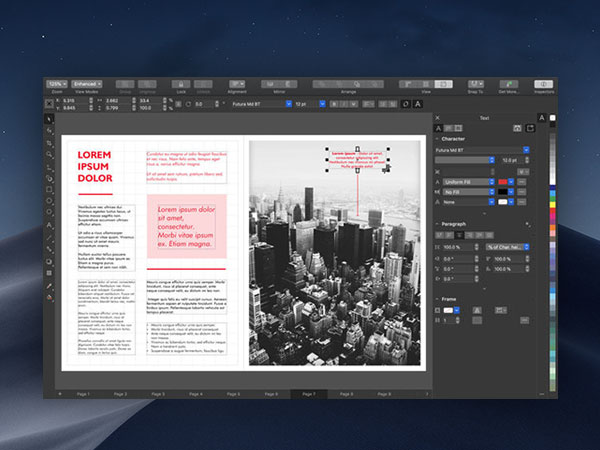Screen dimensions: 600x450
Task: Collapse the Character section
Action: pyautogui.click(x=437, y=139)
